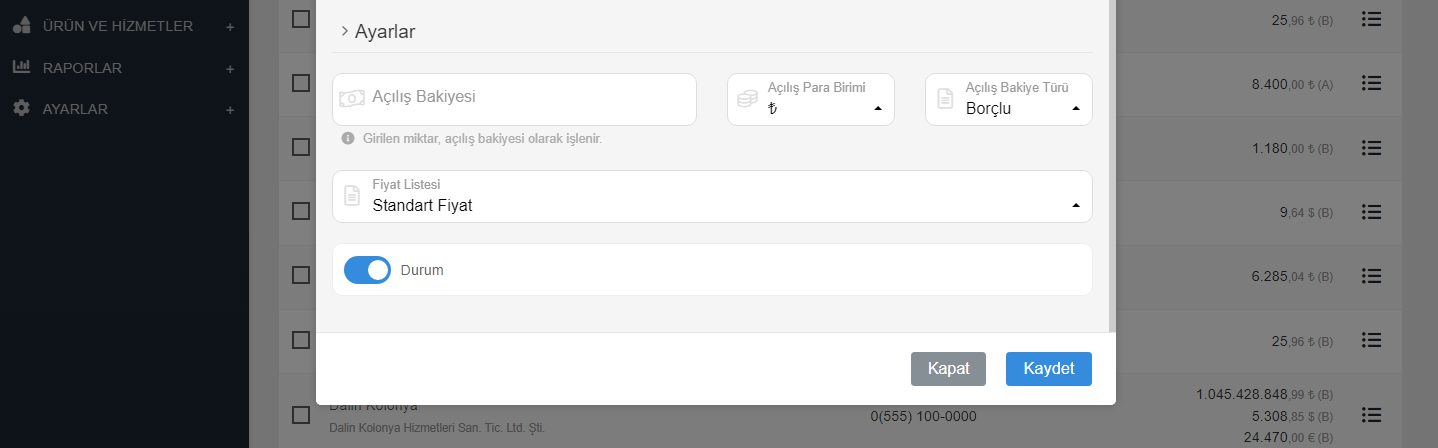Focus the Açılış Bakiyesi input field
Screen dimensions: 1438x448
[x=530, y=98]
